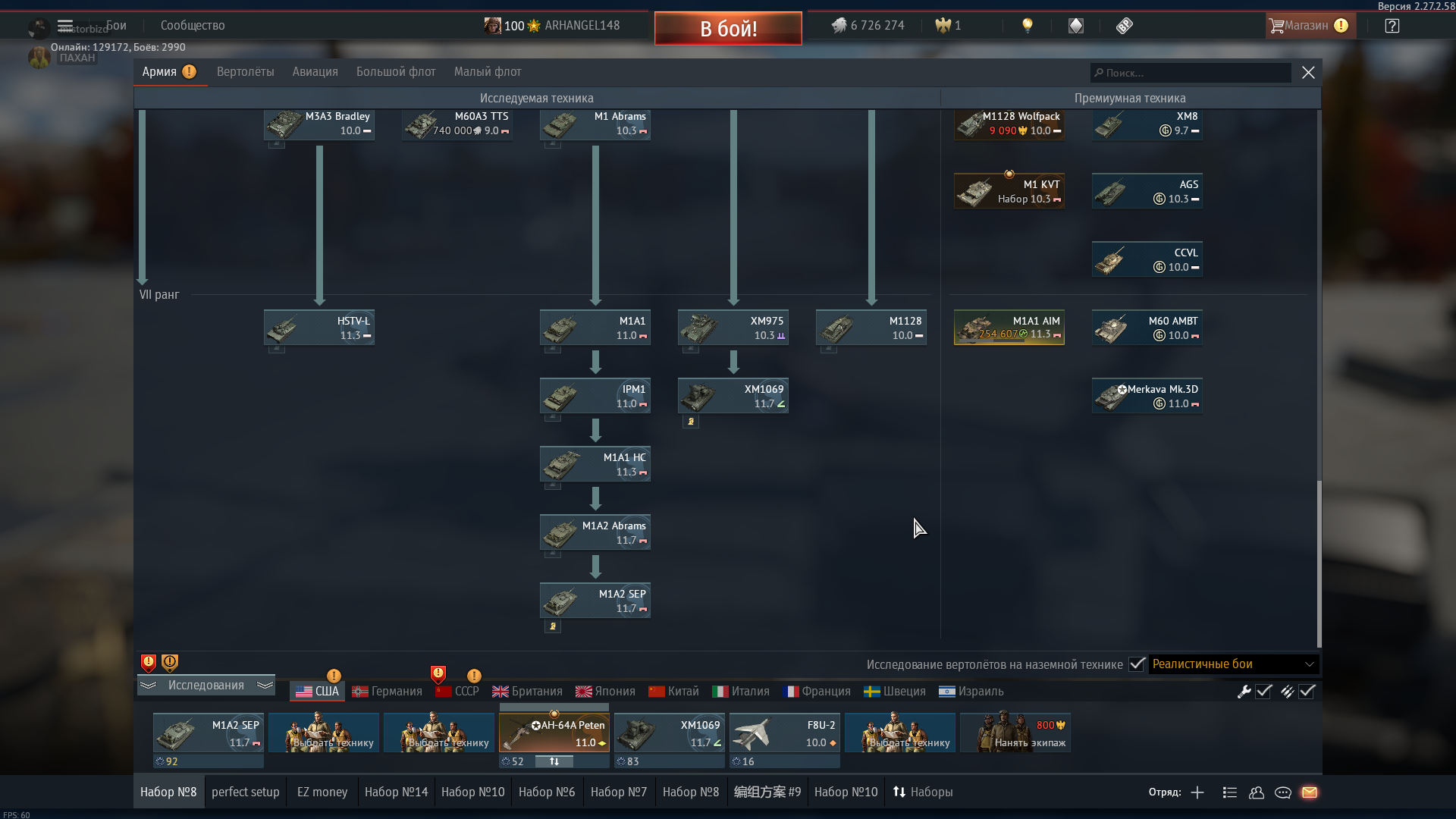Image resolution: width=1456 pixels, height=819 pixels.
Task: Open the Реалистичные бои mode dropdown
Action: click(x=1234, y=664)
